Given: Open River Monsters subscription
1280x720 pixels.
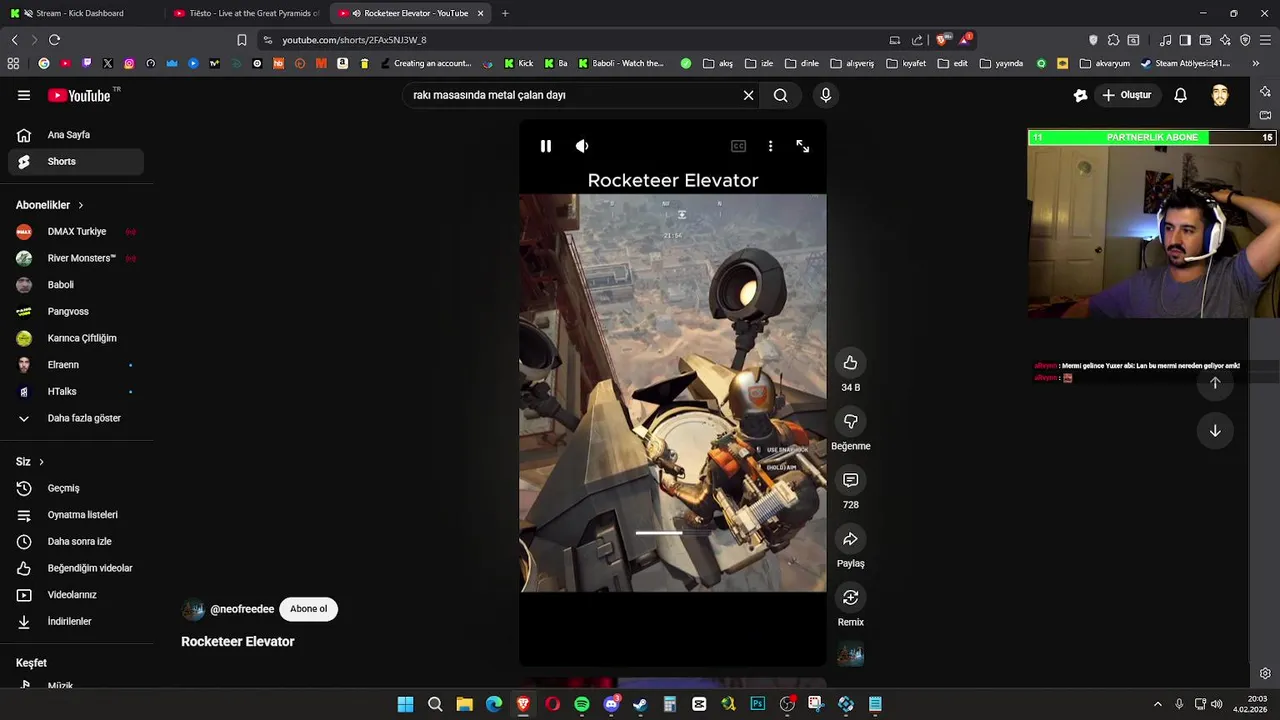Looking at the screenshot, I should [76, 258].
